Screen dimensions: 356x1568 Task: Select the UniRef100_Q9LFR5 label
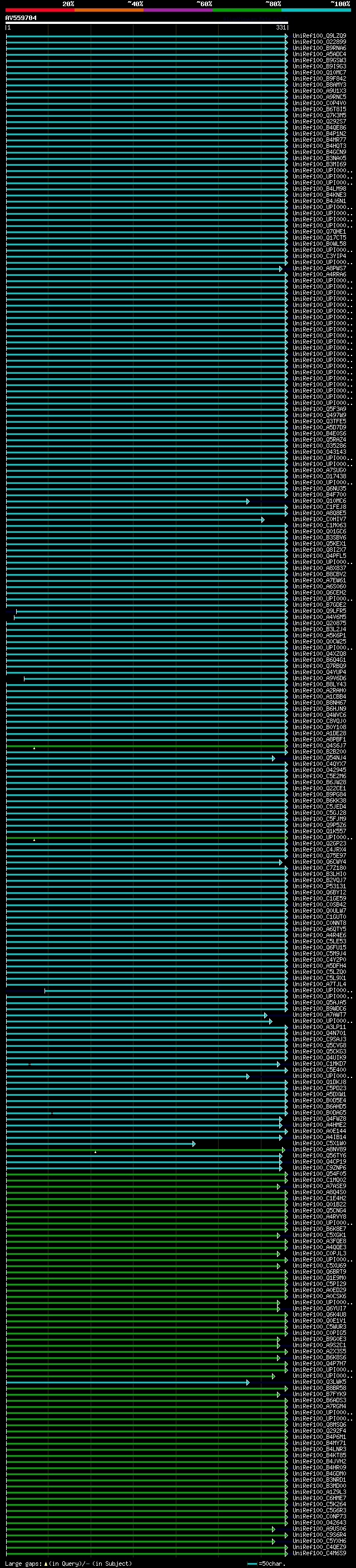(319, 611)
